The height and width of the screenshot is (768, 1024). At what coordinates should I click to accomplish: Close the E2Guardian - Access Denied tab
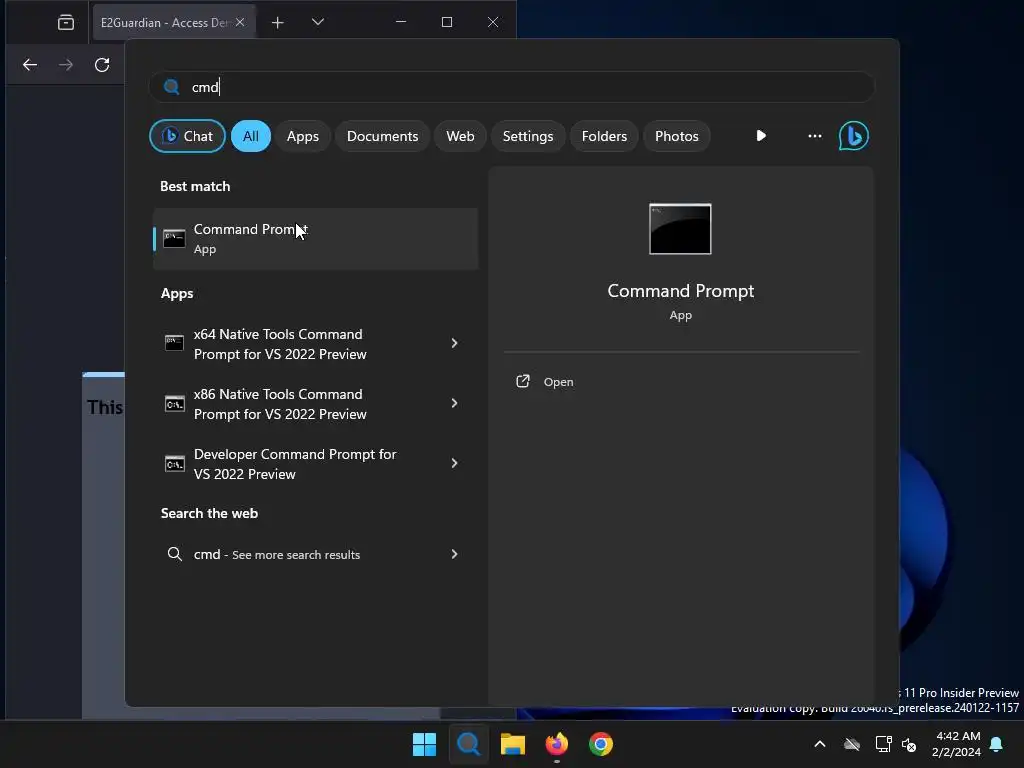[240, 22]
